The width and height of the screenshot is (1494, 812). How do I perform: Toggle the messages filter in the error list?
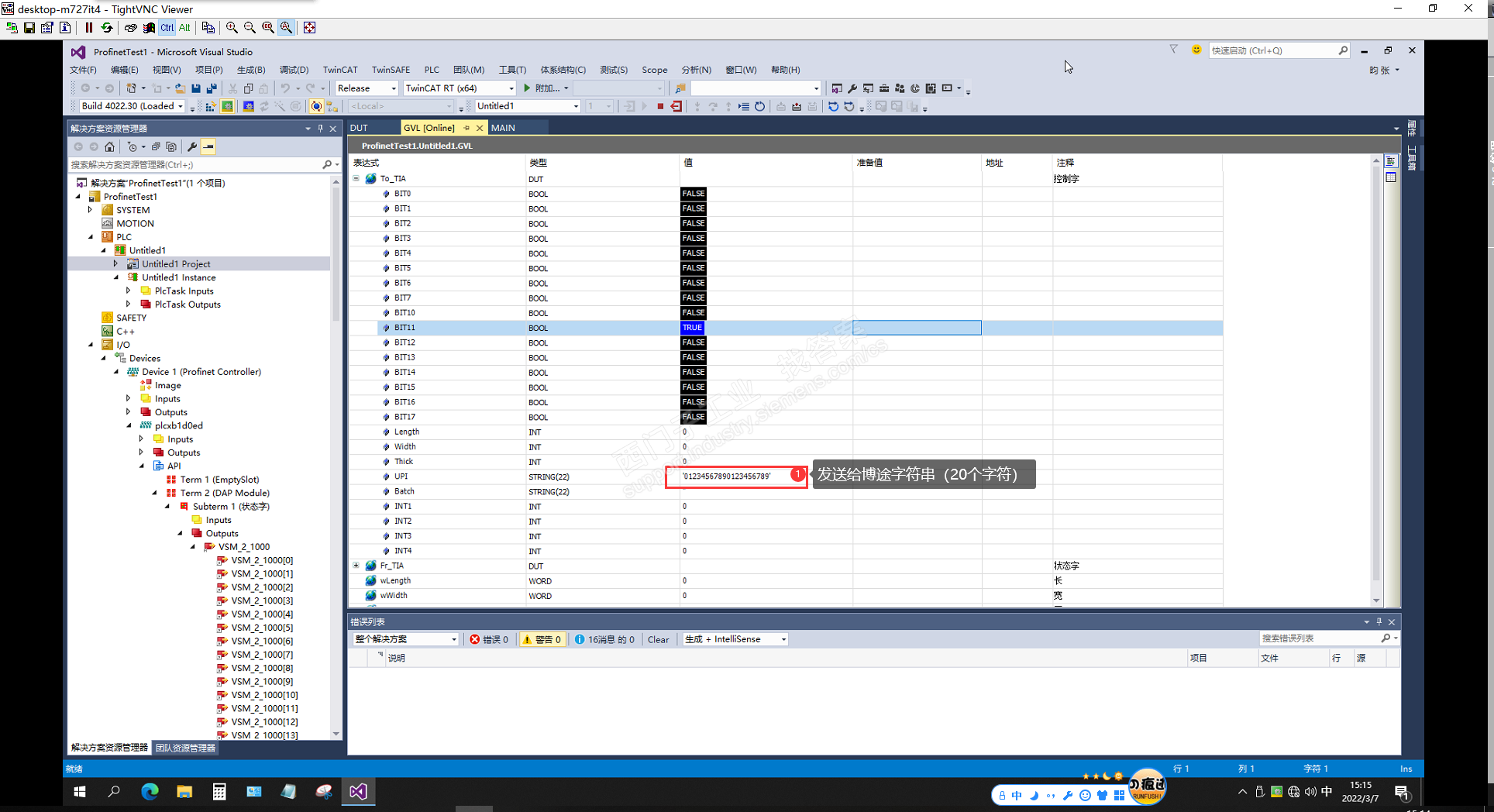pyautogui.click(x=604, y=639)
